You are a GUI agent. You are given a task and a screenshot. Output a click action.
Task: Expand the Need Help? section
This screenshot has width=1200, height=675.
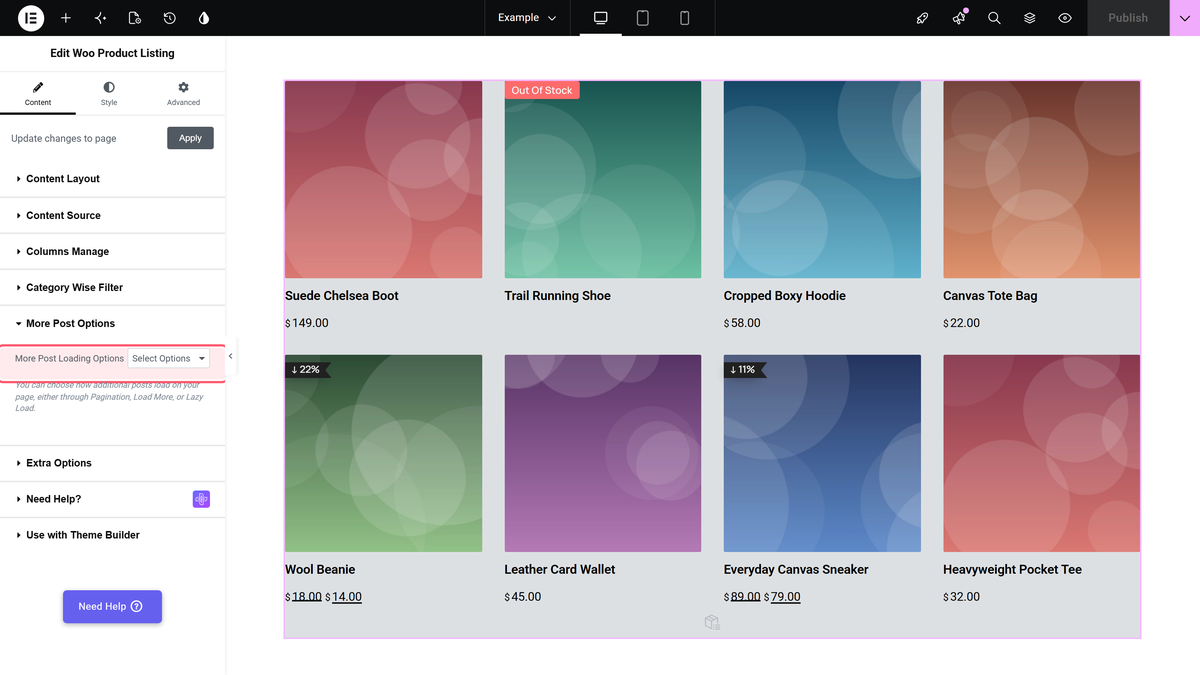113,499
